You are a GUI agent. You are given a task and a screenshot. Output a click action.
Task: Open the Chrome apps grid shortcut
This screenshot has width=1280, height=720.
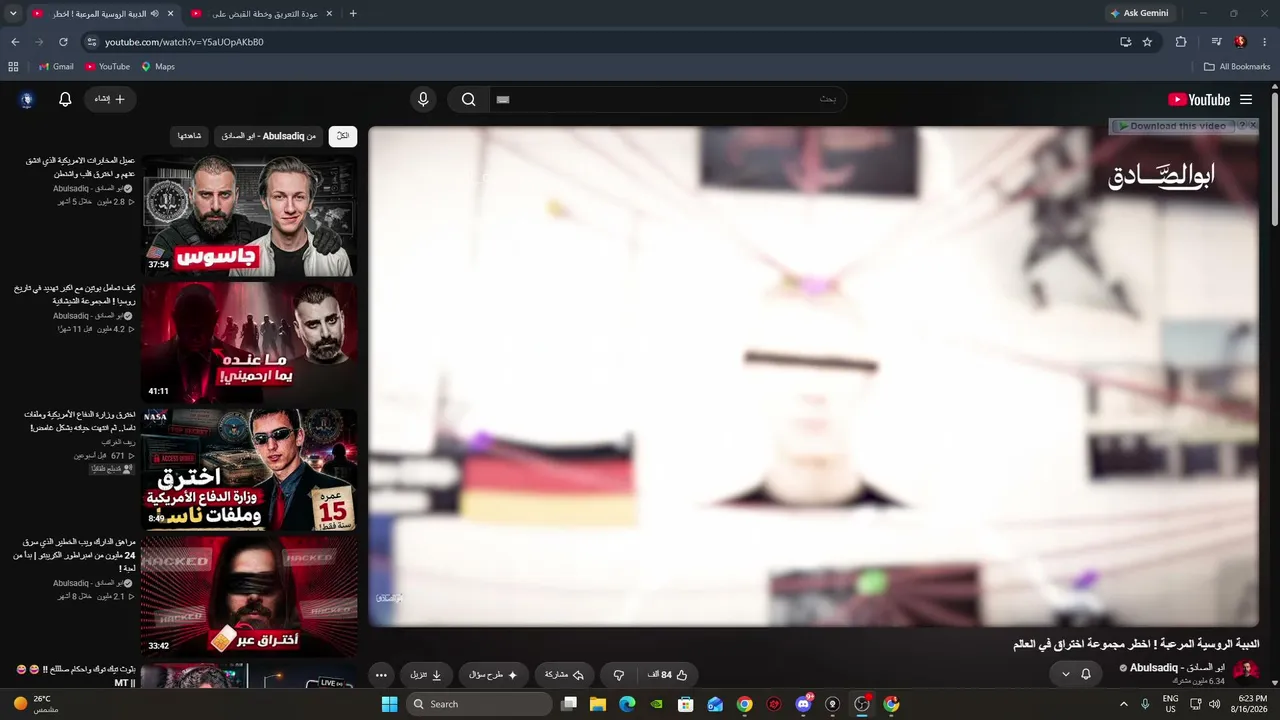pos(13,67)
